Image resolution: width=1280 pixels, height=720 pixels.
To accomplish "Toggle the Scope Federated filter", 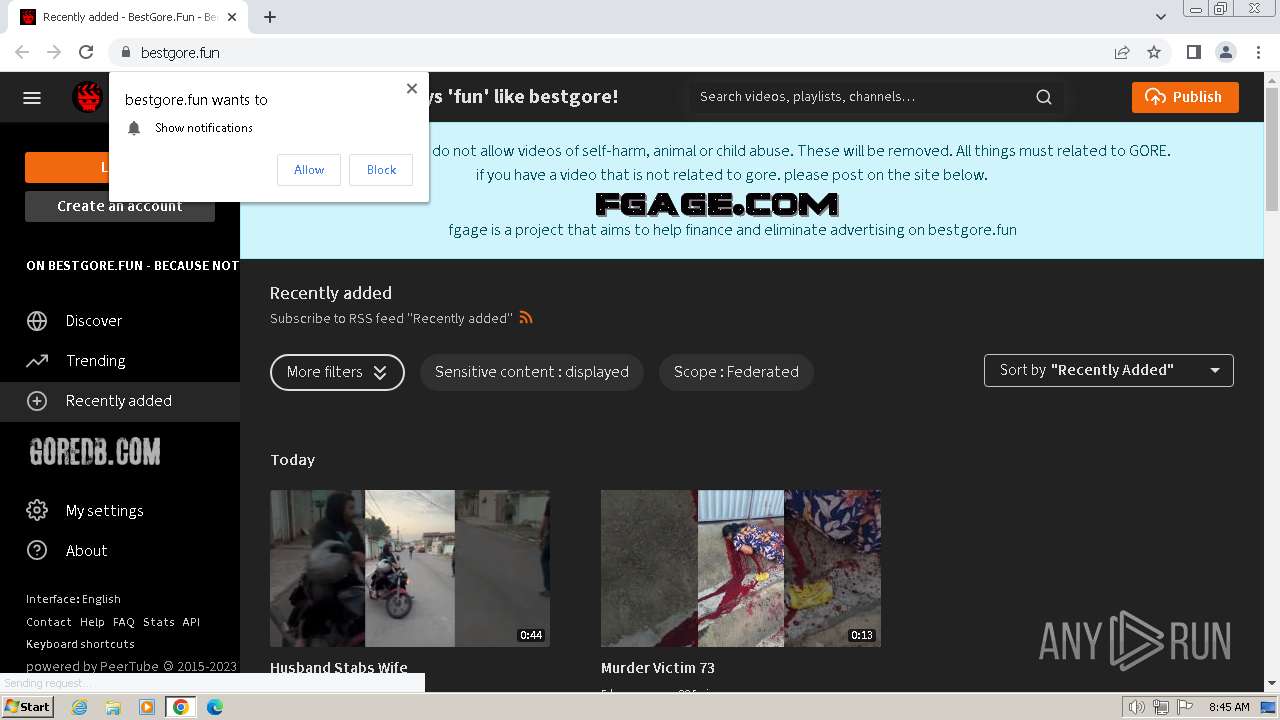I will point(736,372).
